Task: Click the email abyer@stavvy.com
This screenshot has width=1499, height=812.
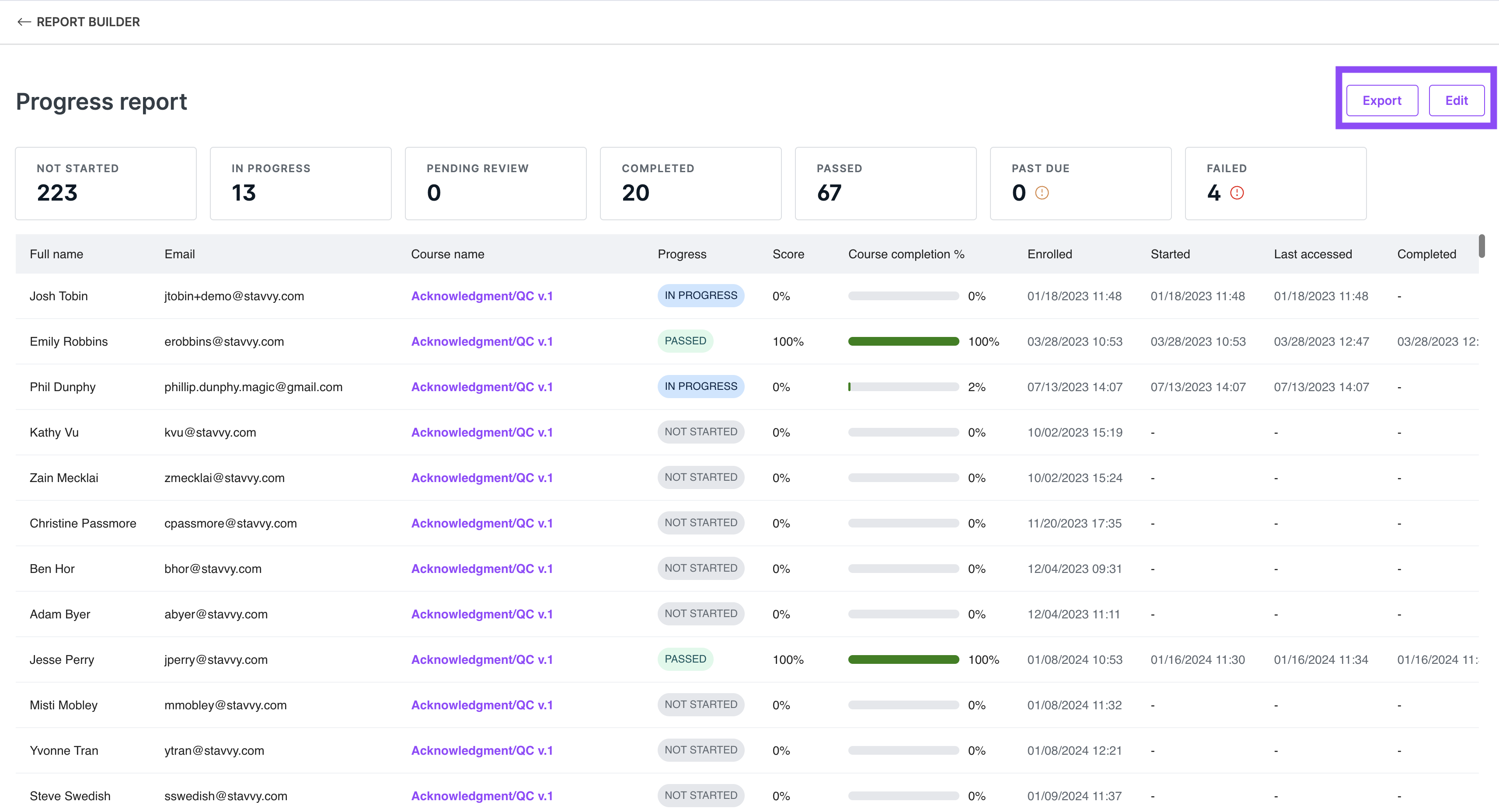Action: (x=216, y=614)
